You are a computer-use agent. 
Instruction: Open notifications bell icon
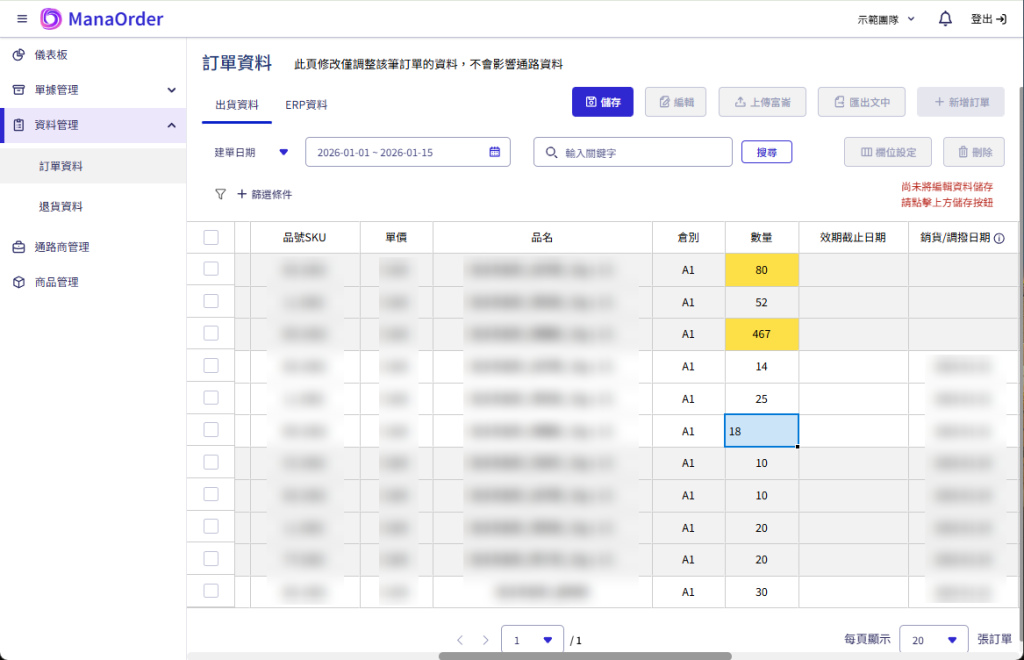[945, 19]
